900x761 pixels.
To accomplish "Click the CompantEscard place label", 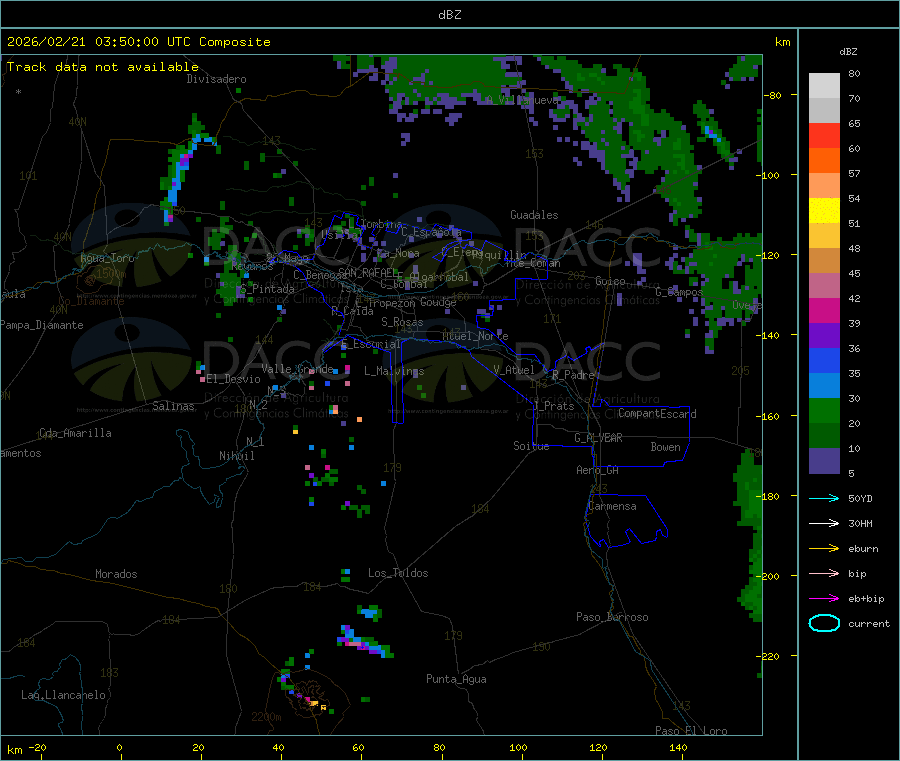I will point(657,413).
